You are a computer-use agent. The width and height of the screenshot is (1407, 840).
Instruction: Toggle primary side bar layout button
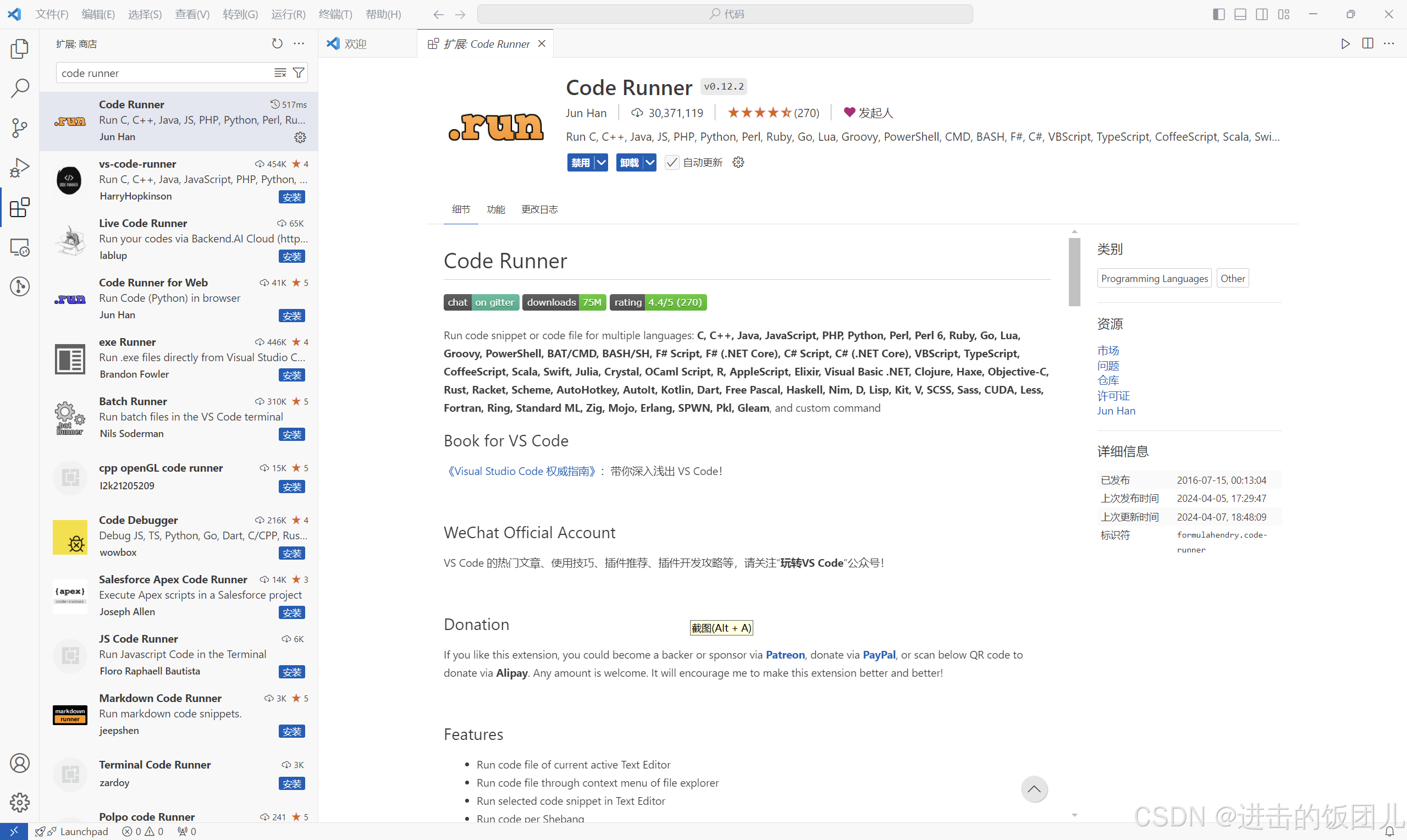pos(1218,14)
